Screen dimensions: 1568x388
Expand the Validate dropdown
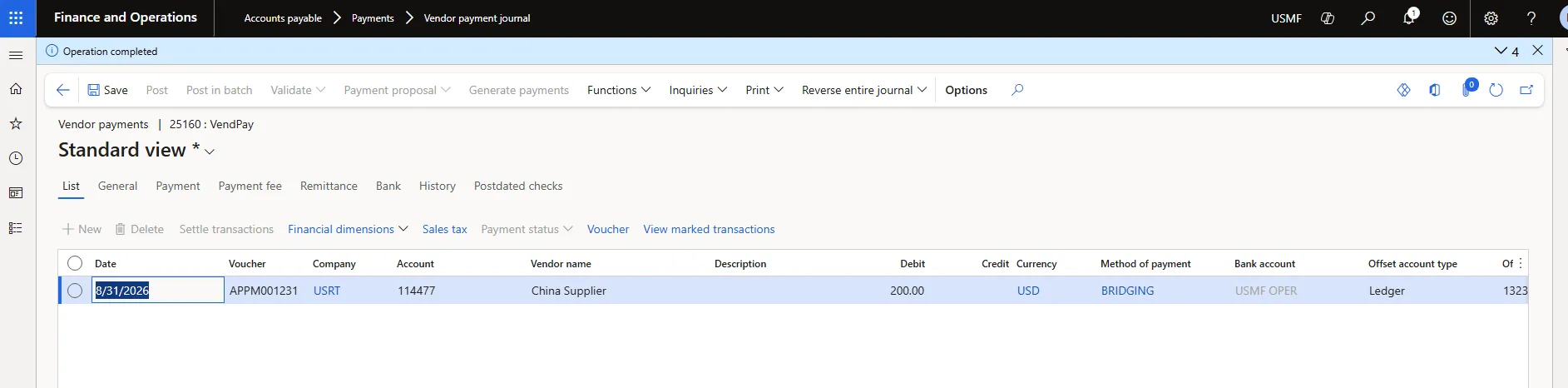coord(298,90)
